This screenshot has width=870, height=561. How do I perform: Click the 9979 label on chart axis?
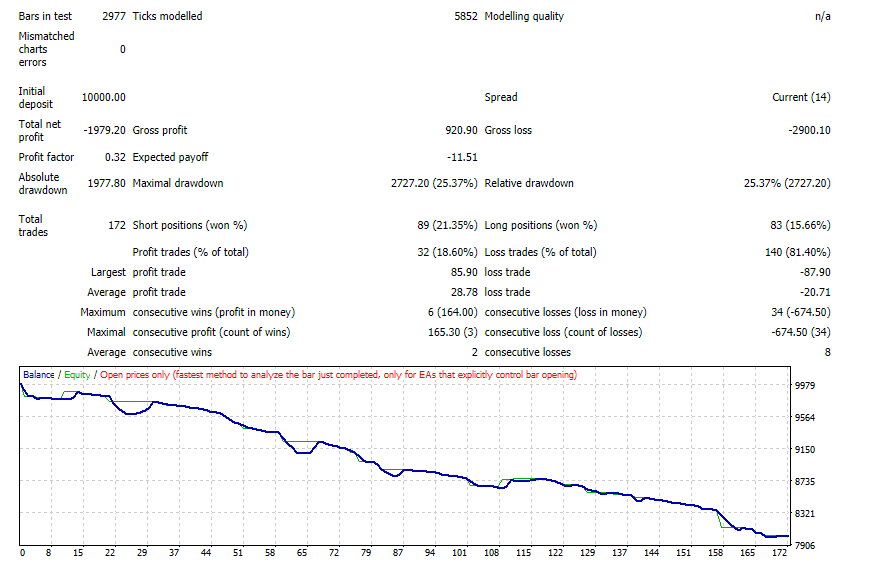pyautogui.click(x=805, y=386)
